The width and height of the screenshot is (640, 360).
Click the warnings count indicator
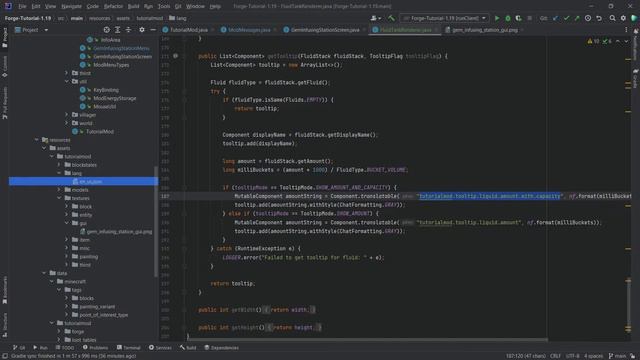point(593,41)
